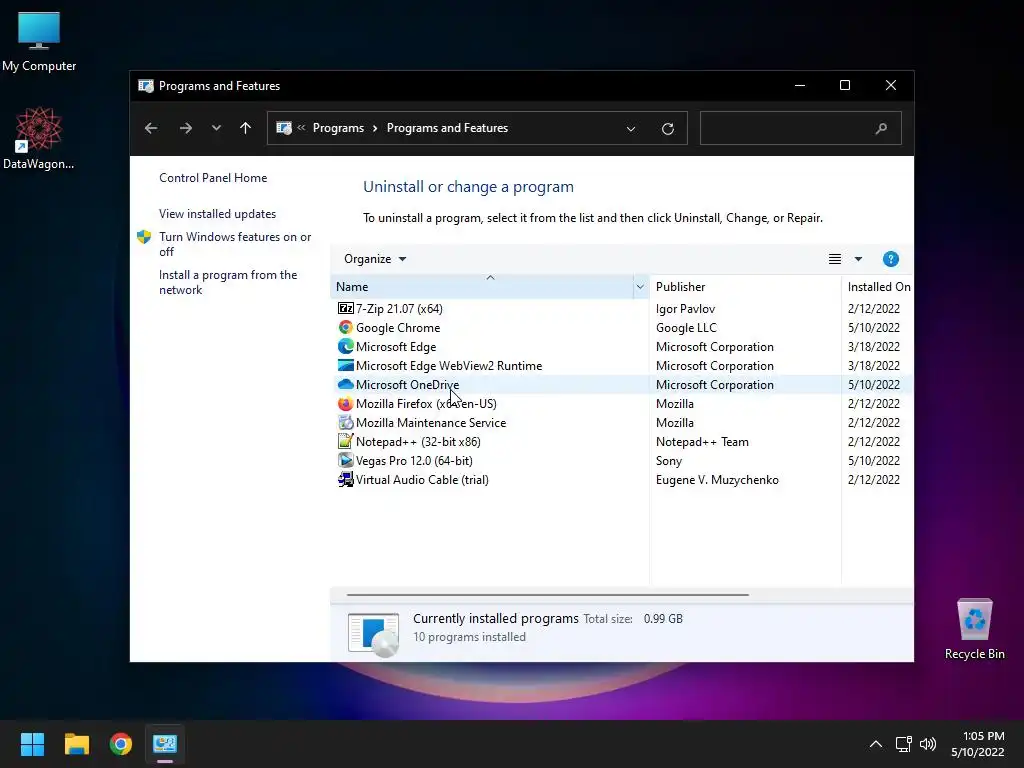Click the Microsoft OneDrive cloud icon

345,384
